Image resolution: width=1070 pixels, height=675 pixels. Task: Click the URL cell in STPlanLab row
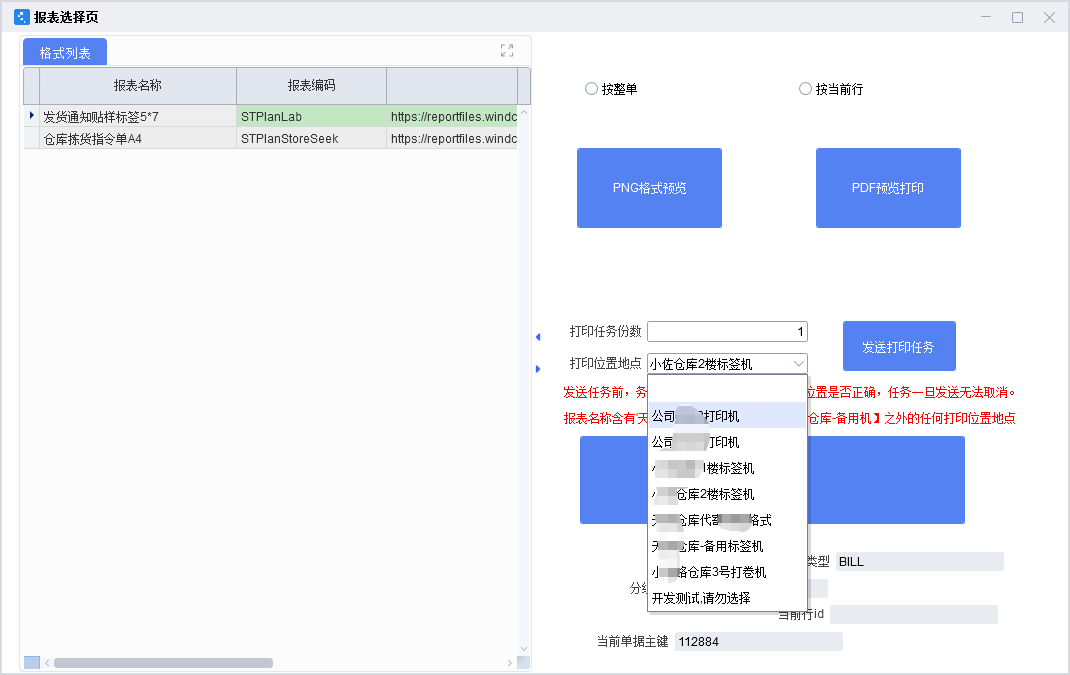(x=452, y=116)
